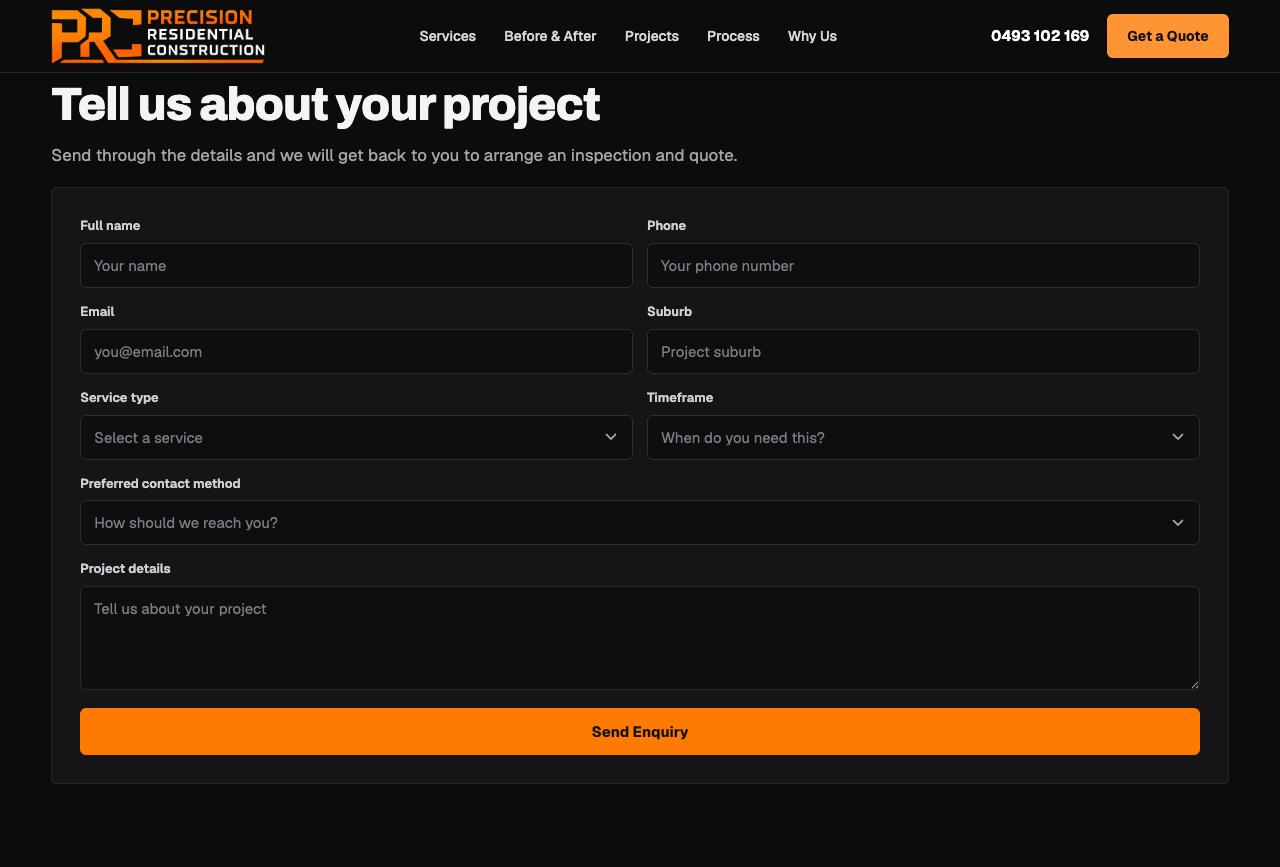
Task: Focus the Phone number input field
Action: tap(923, 266)
